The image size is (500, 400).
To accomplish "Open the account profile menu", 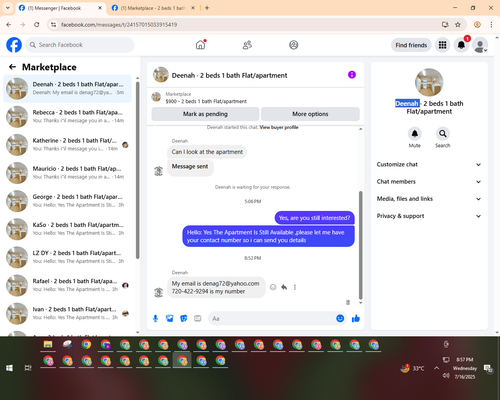I will (480, 45).
